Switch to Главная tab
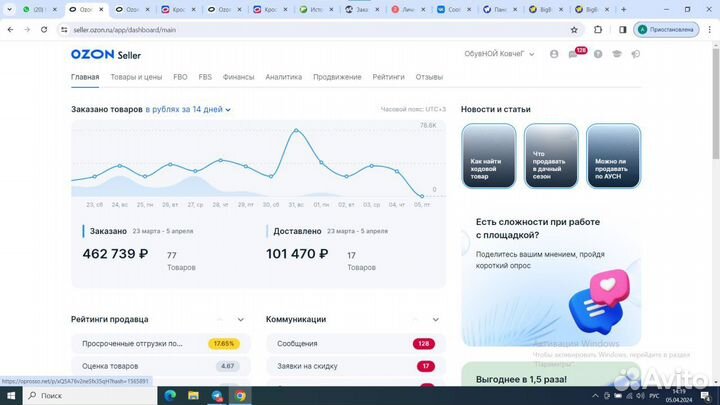720x405 pixels. coord(85,77)
